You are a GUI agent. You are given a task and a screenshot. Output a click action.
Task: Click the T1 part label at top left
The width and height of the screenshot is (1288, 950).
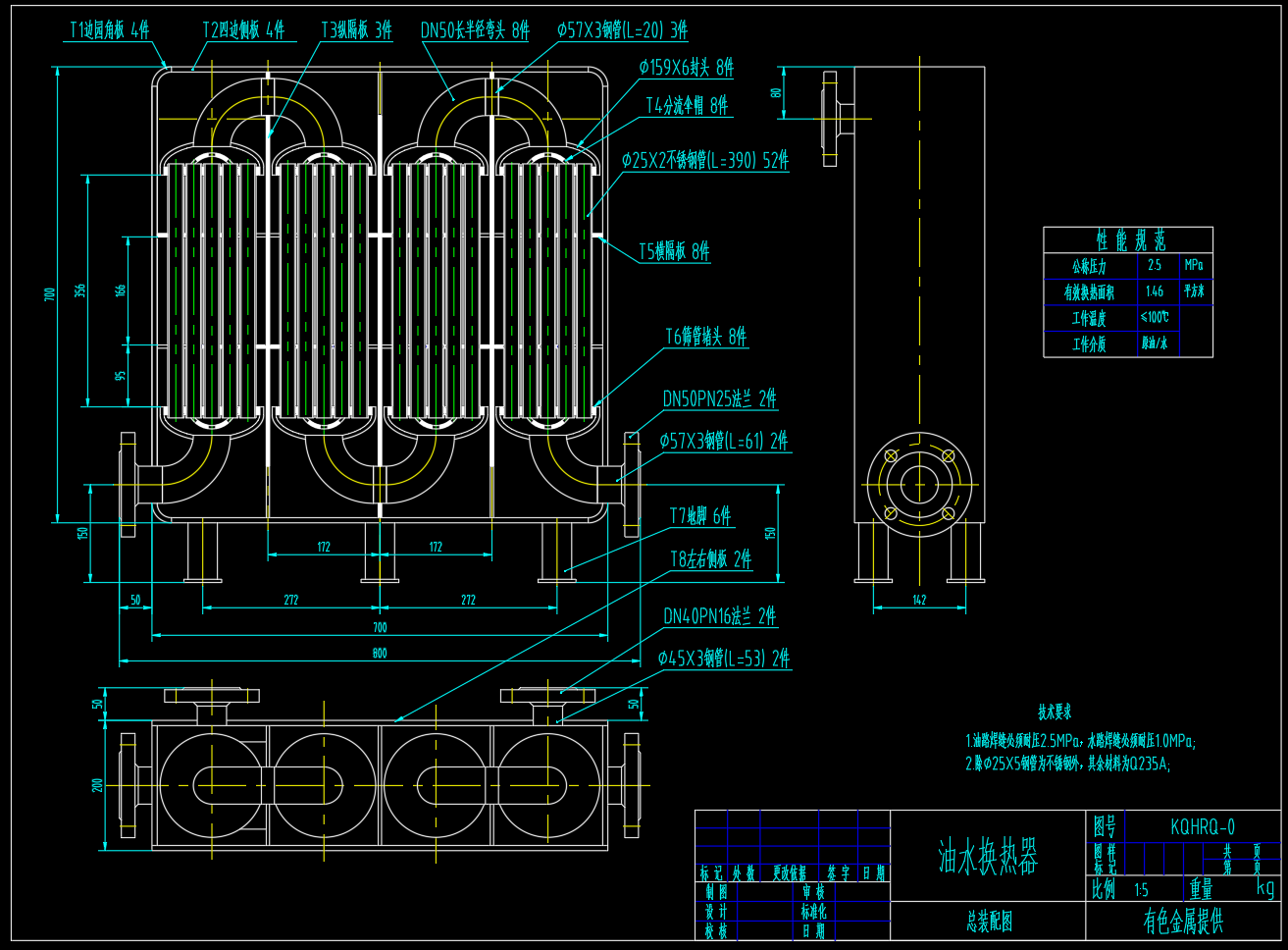109,30
